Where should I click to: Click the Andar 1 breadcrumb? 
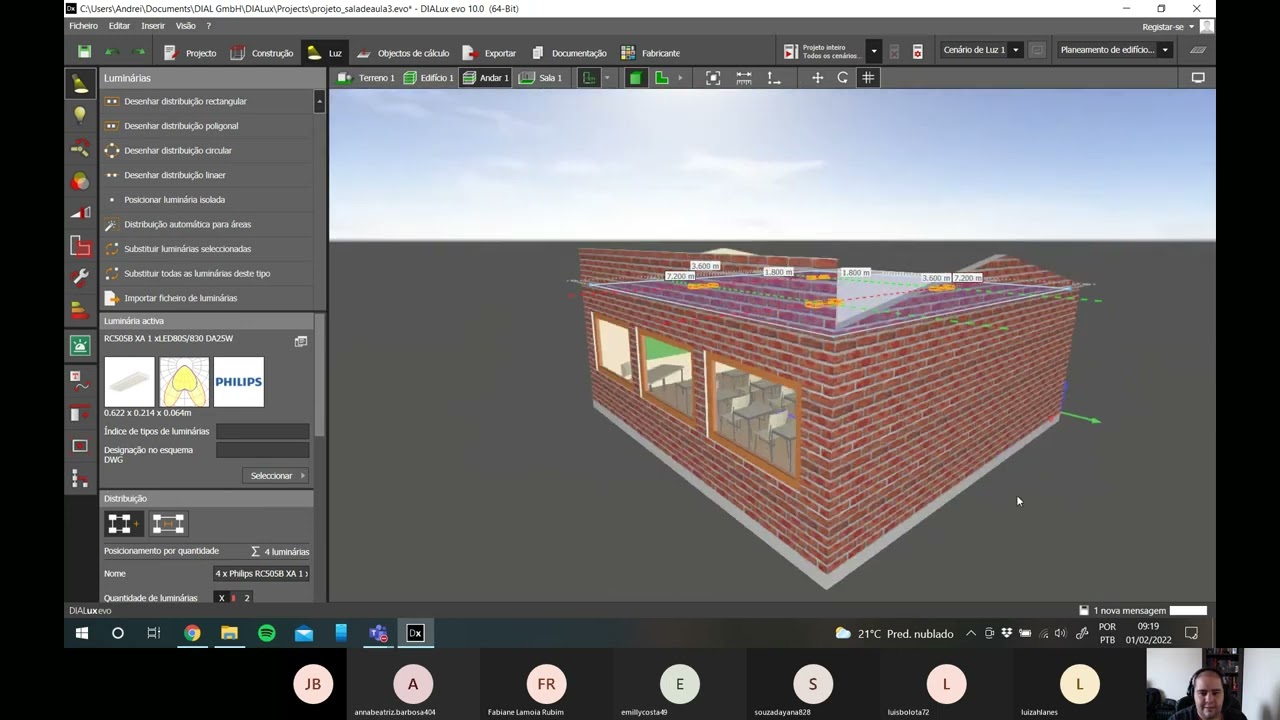(486, 78)
